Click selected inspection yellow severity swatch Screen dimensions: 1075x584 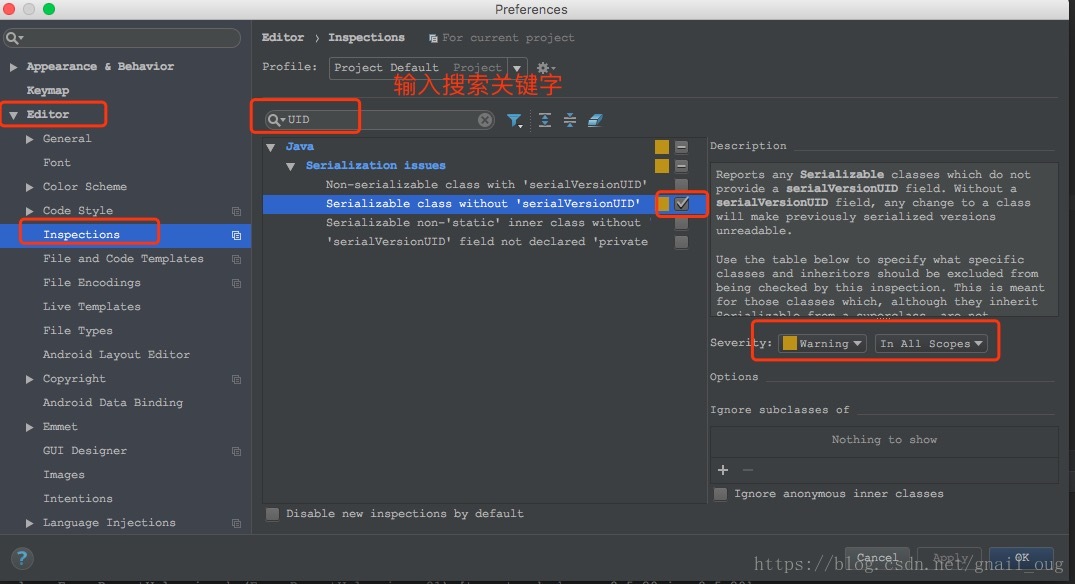tap(663, 204)
